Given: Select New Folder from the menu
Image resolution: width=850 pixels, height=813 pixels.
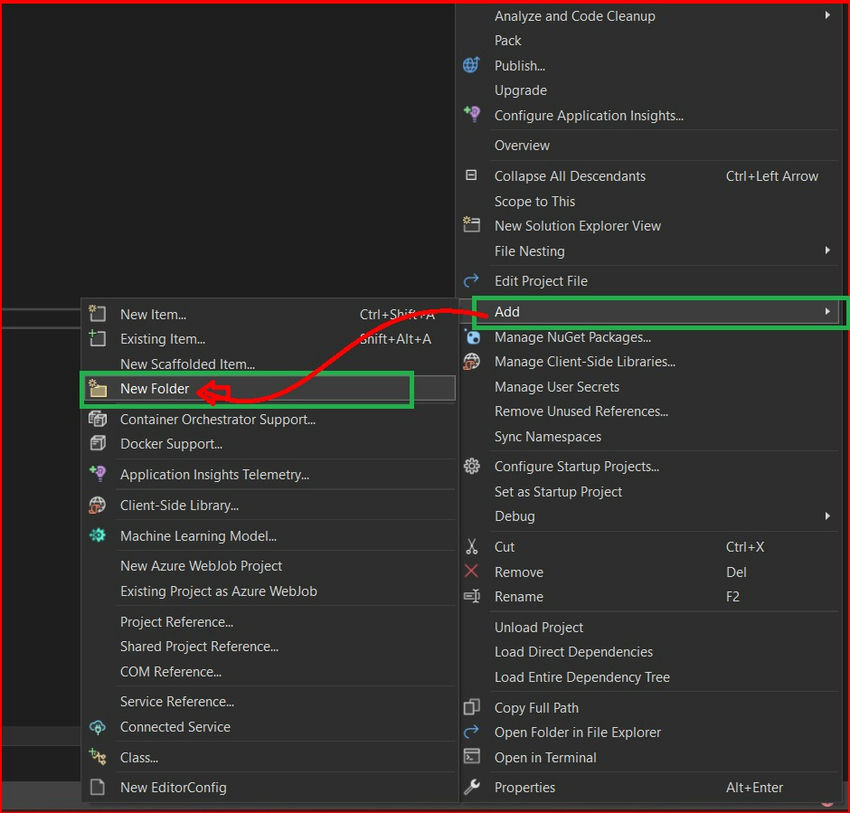Looking at the screenshot, I should tap(153, 389).
